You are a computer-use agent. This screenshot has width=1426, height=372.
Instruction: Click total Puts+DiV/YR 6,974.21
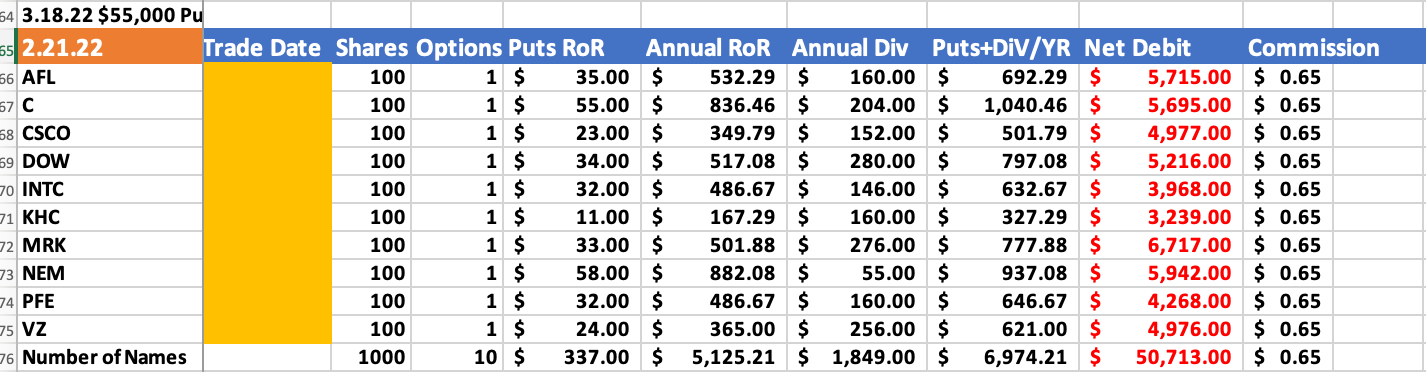pyautogui.click(x=1003, y=357)
